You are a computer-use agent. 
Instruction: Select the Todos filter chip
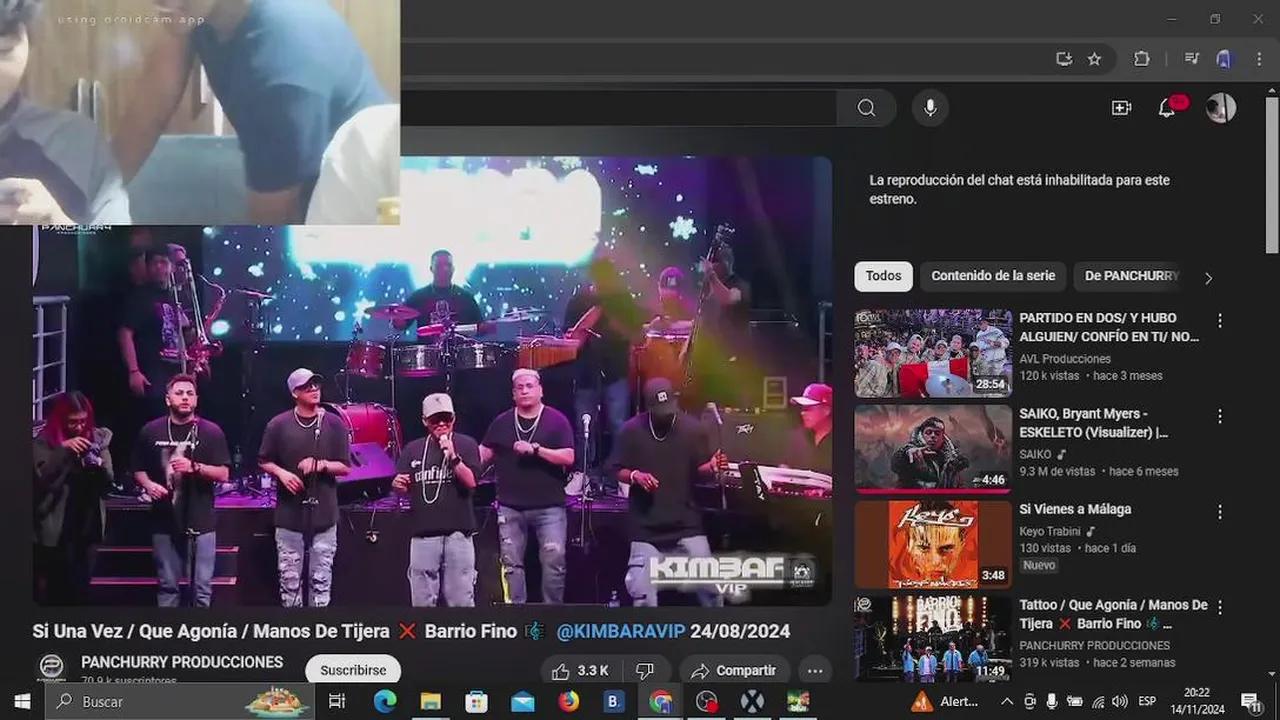tap(883, 276)
